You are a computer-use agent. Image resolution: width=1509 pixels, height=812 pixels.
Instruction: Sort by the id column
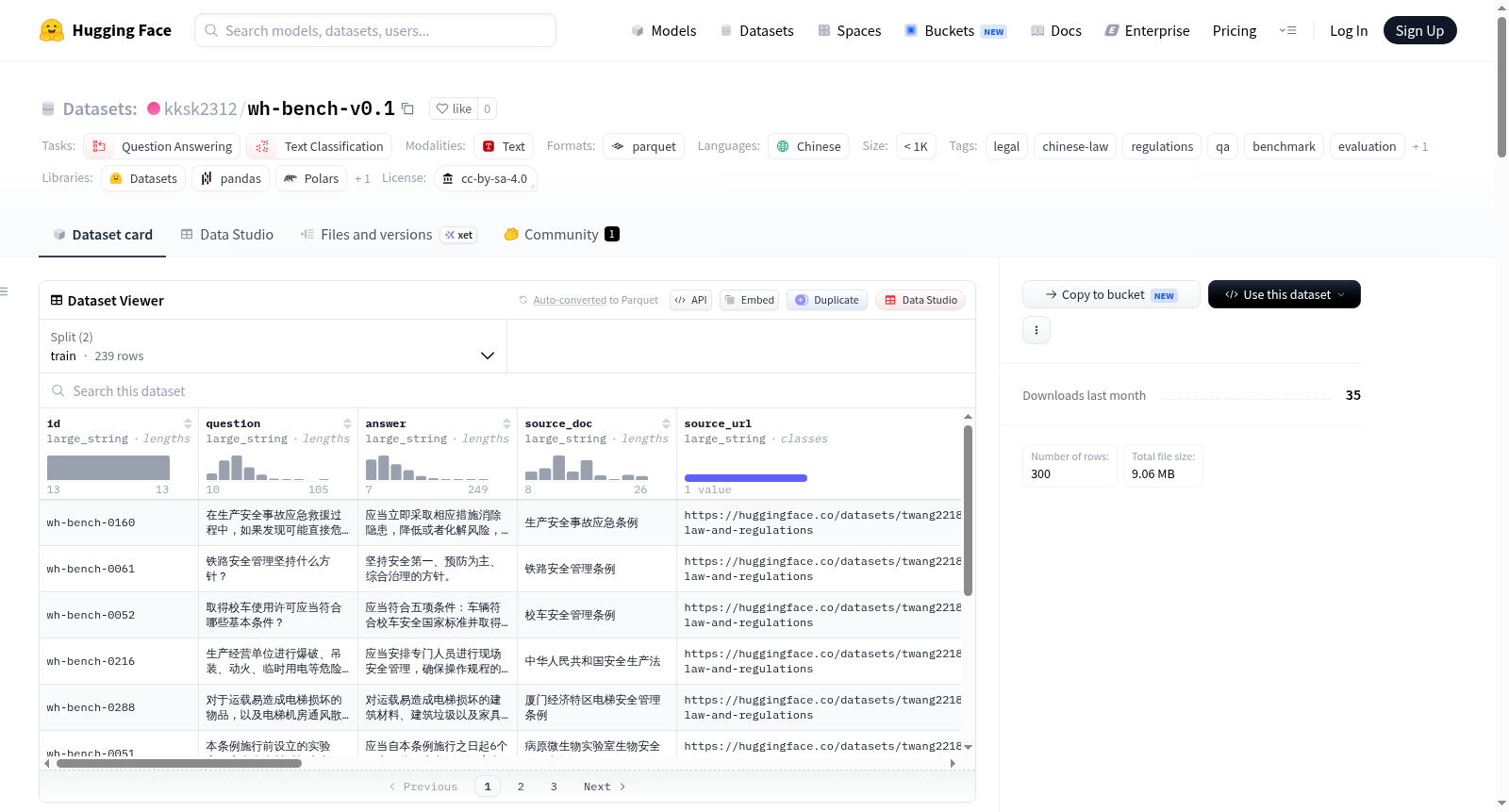coord(188,423)
